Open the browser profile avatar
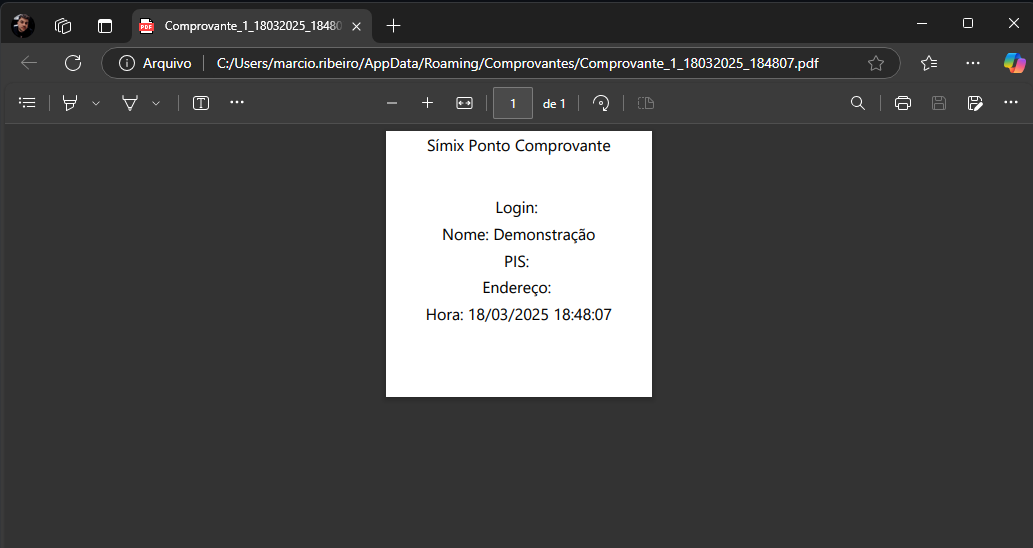Image resolution: width=1033 pixels, height=548 pixels. pos(23,26)
